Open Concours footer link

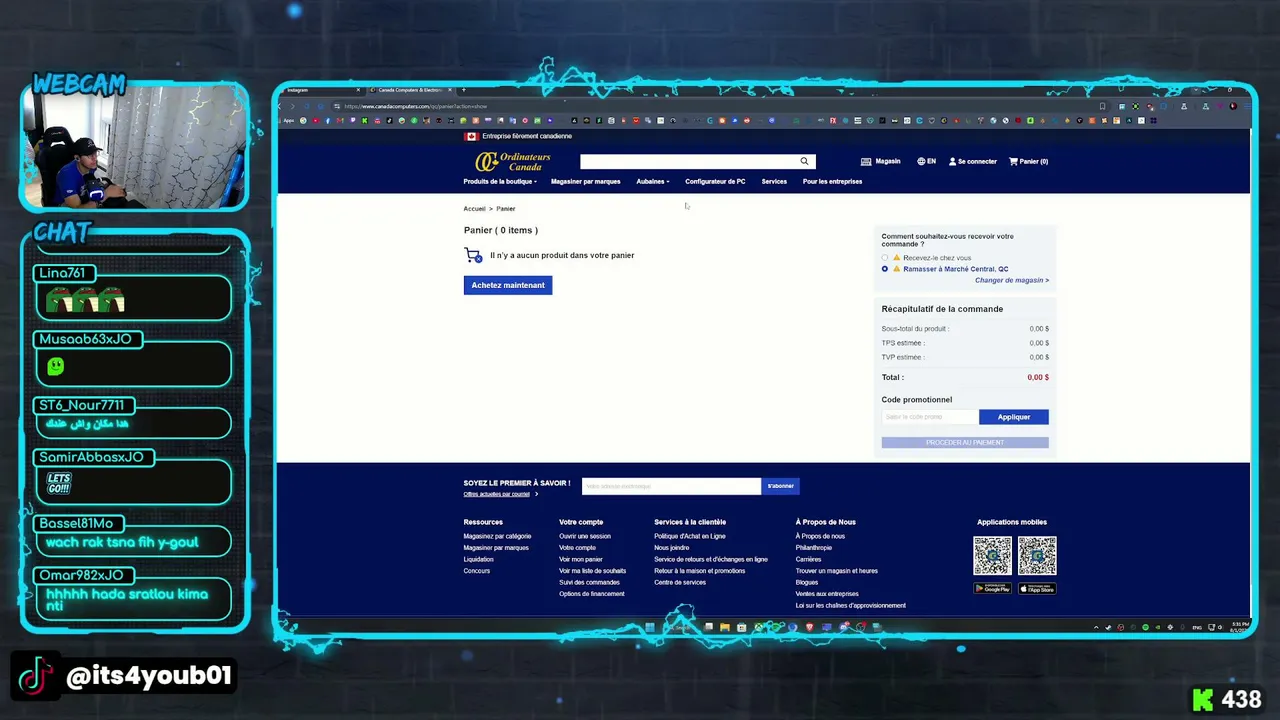pyautogui.click(x=476, y=571)
